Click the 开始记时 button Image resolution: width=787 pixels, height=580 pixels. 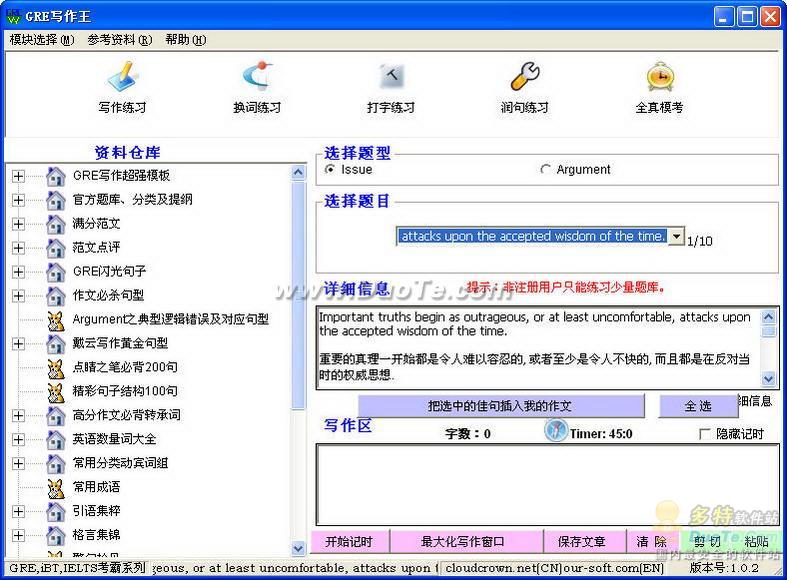pos(350,542)
